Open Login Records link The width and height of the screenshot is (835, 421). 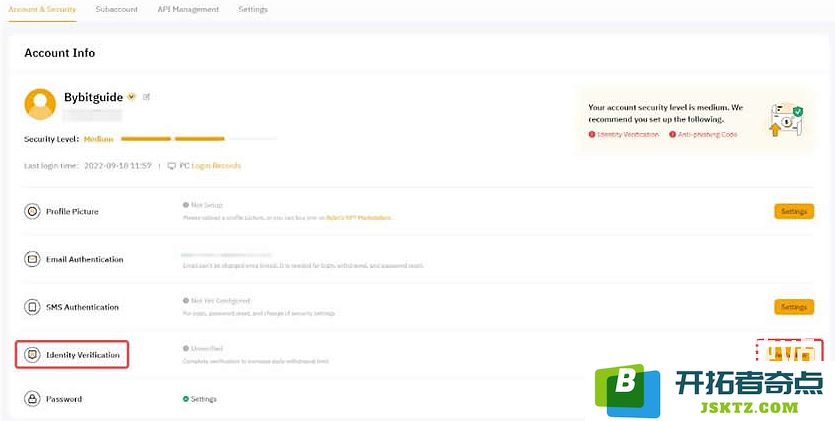click(x=216, y=166)
